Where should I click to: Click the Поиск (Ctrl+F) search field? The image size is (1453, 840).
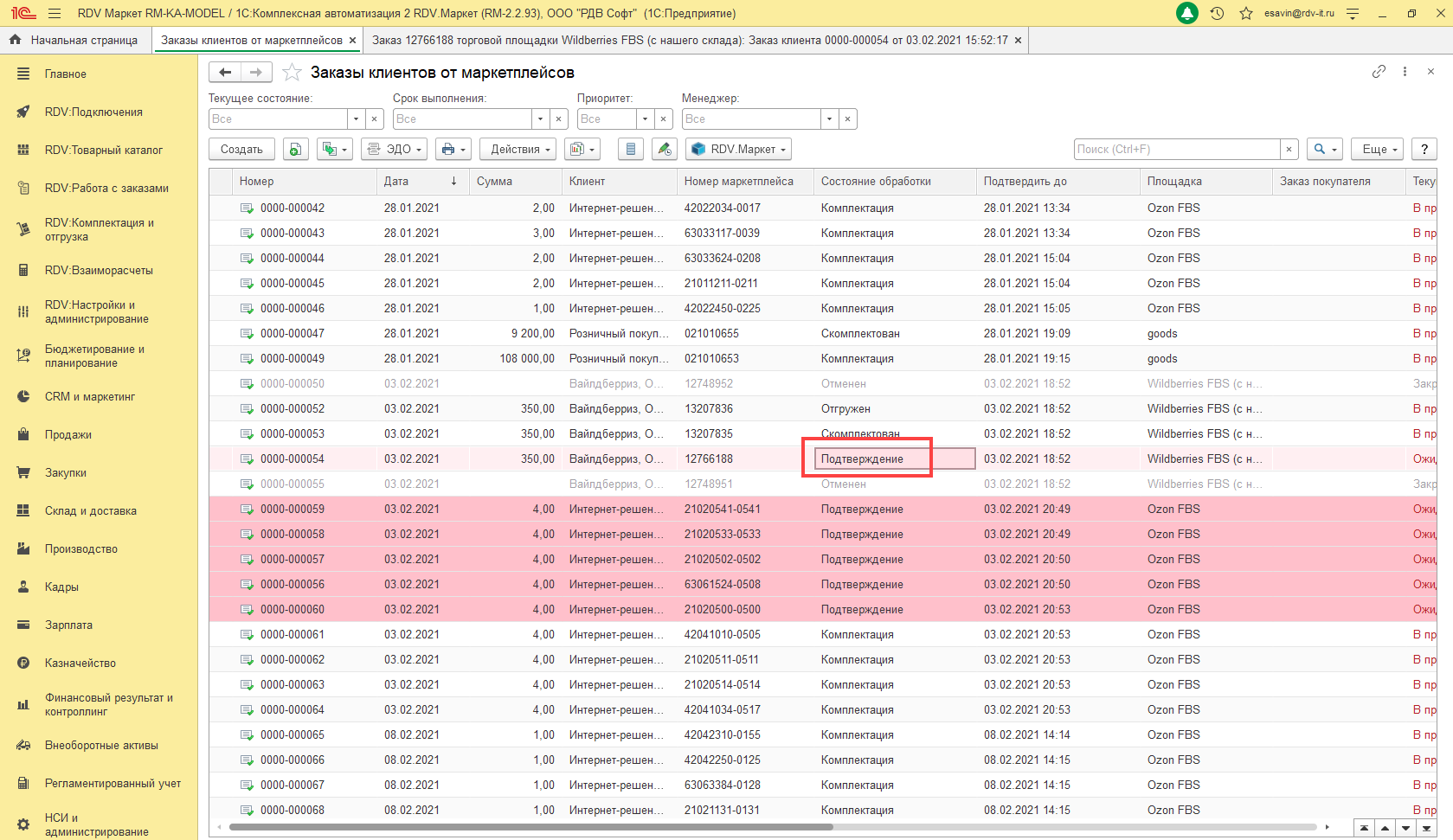click(1176, 150)
